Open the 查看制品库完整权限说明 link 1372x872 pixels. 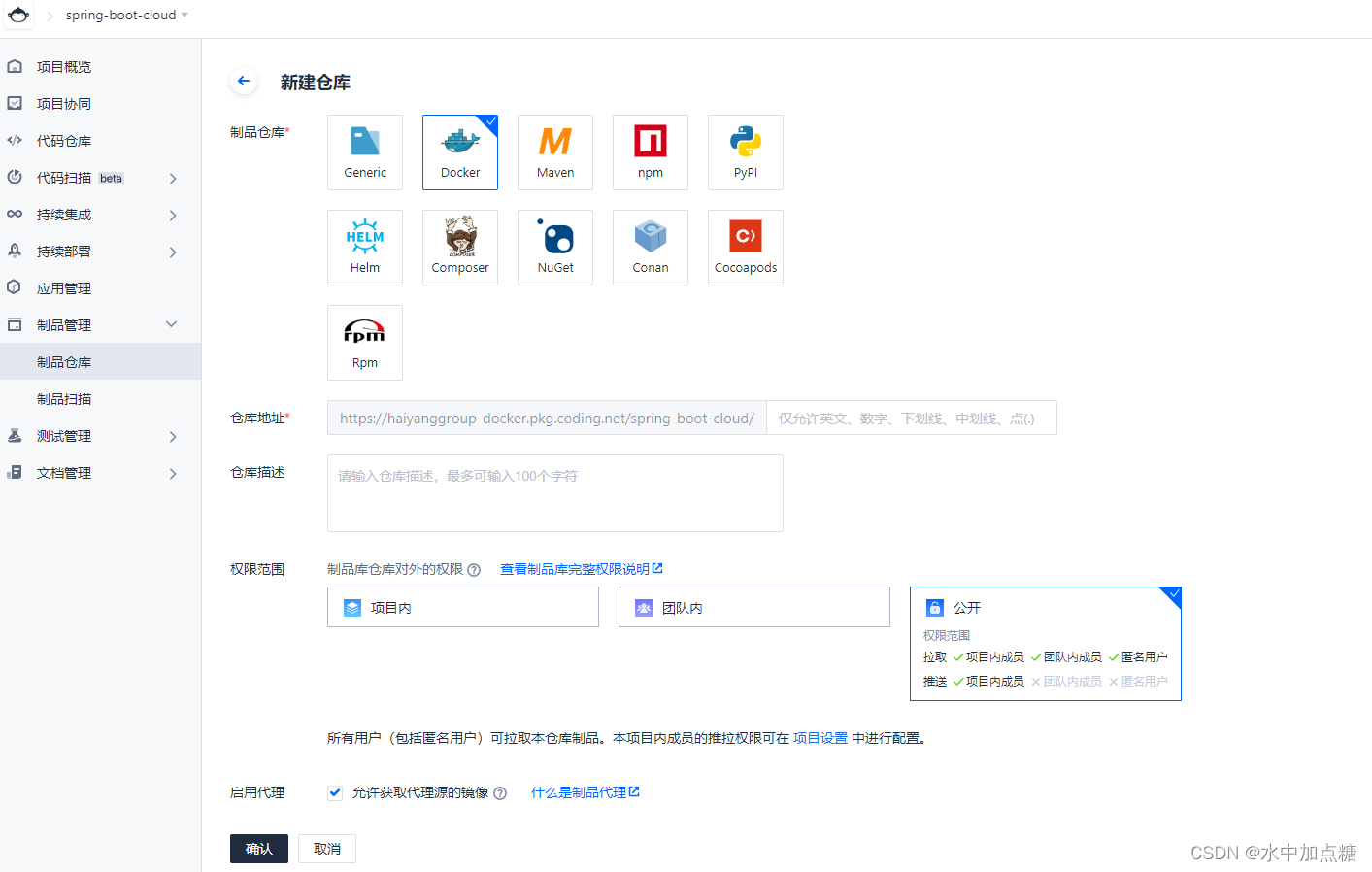(581, 569)
